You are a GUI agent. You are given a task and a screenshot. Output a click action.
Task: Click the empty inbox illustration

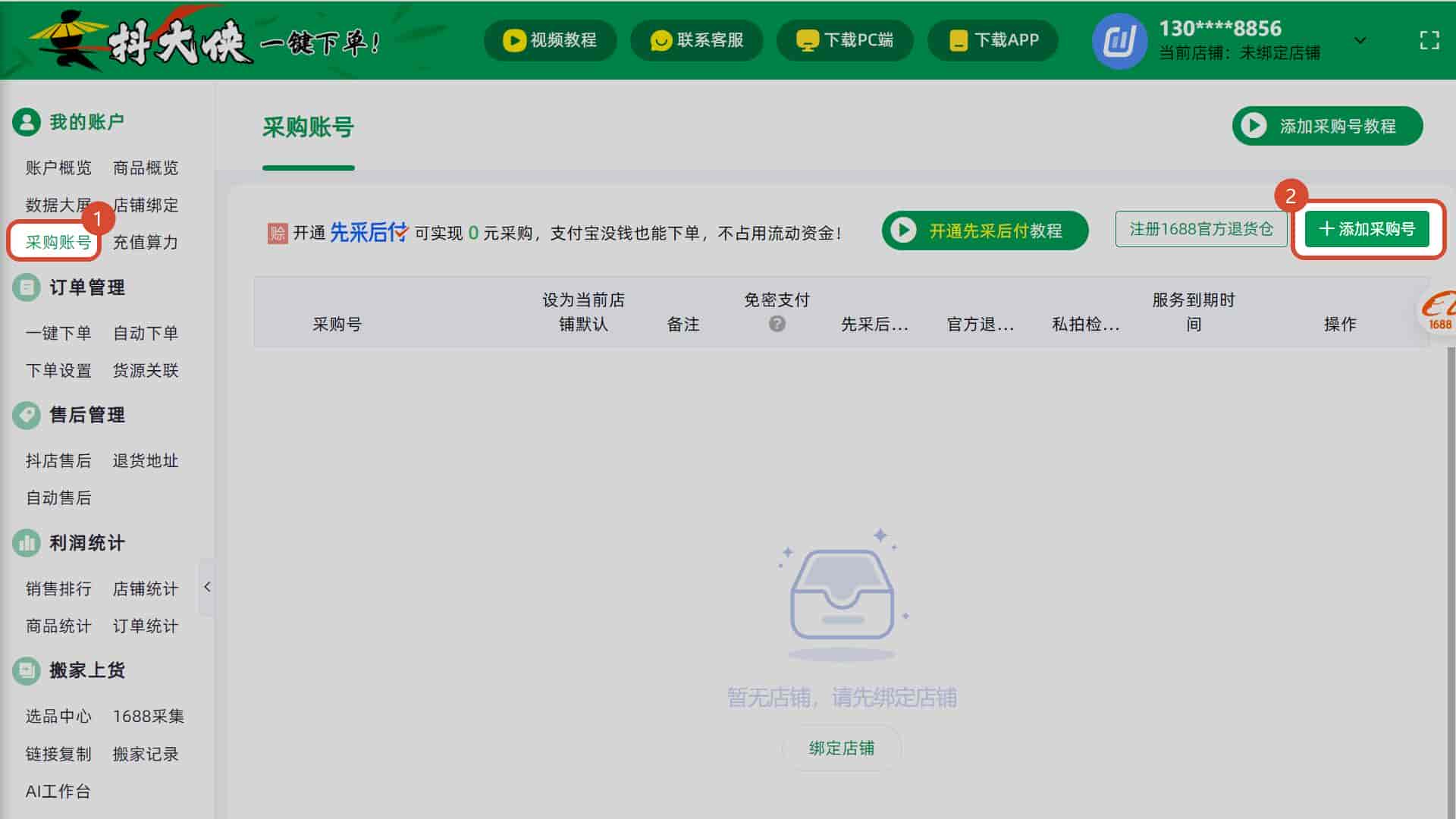coord(842,595)
